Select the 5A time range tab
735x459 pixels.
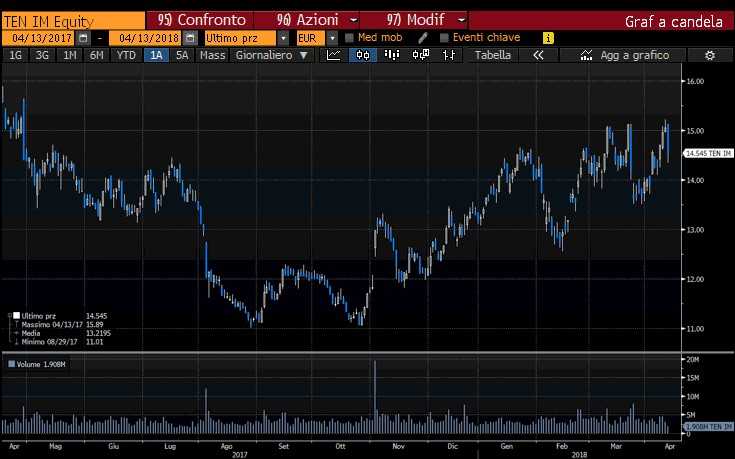click(182, 55)
